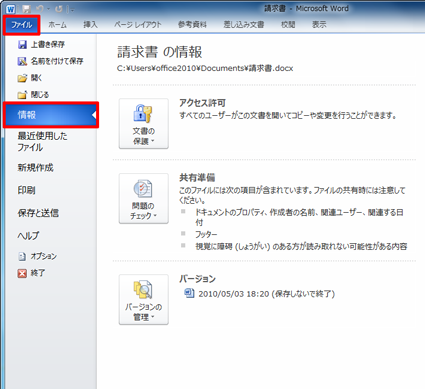The height and width of the screenshot is (389, 425).
Task: Switch to the 表示 tab
Action: click(x=319, y=25)
